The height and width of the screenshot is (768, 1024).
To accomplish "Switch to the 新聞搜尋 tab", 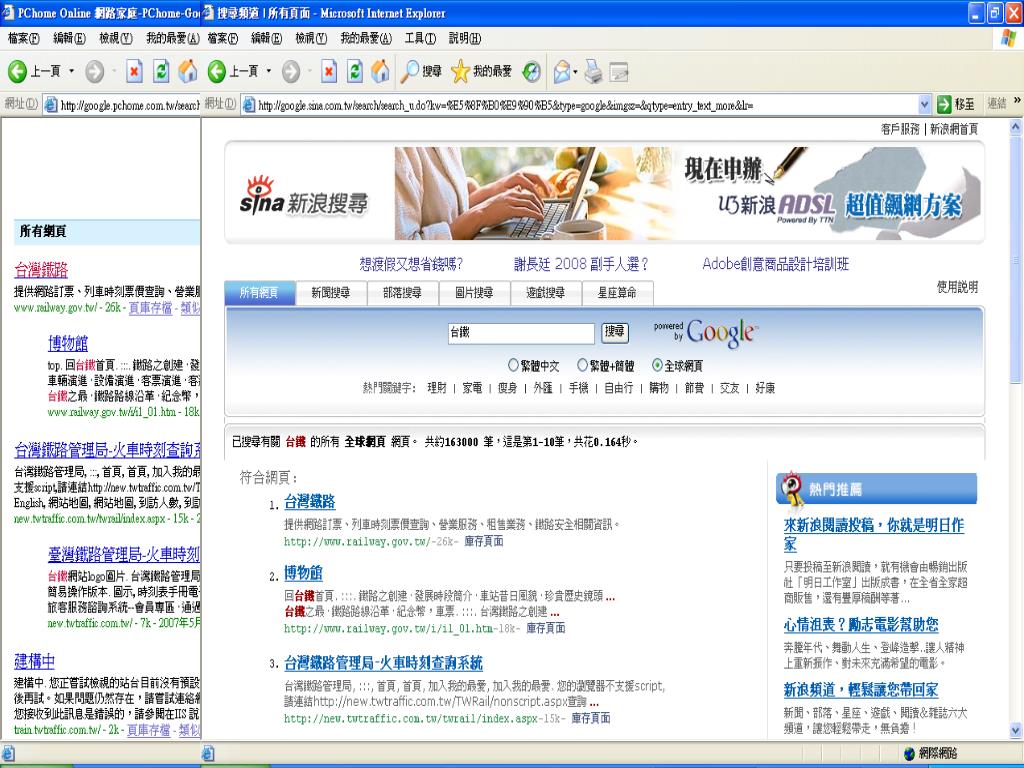I will pos(330,293).
